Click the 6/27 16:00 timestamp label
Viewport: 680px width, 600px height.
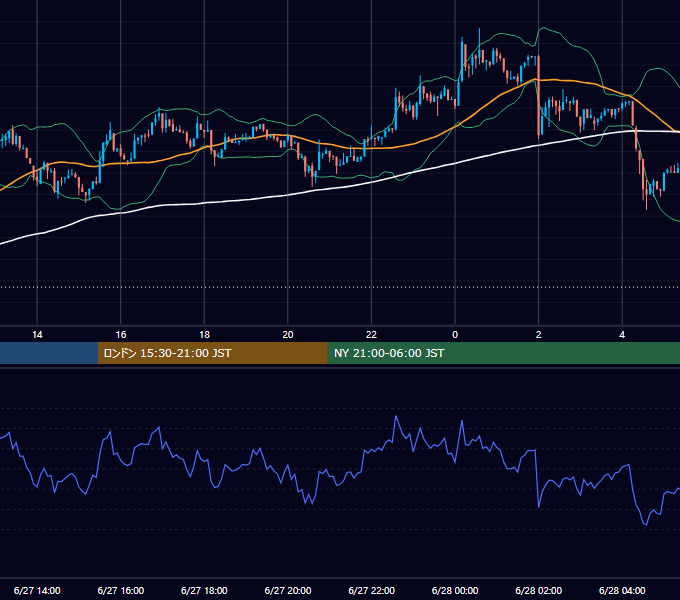click(x=121, y=590)
